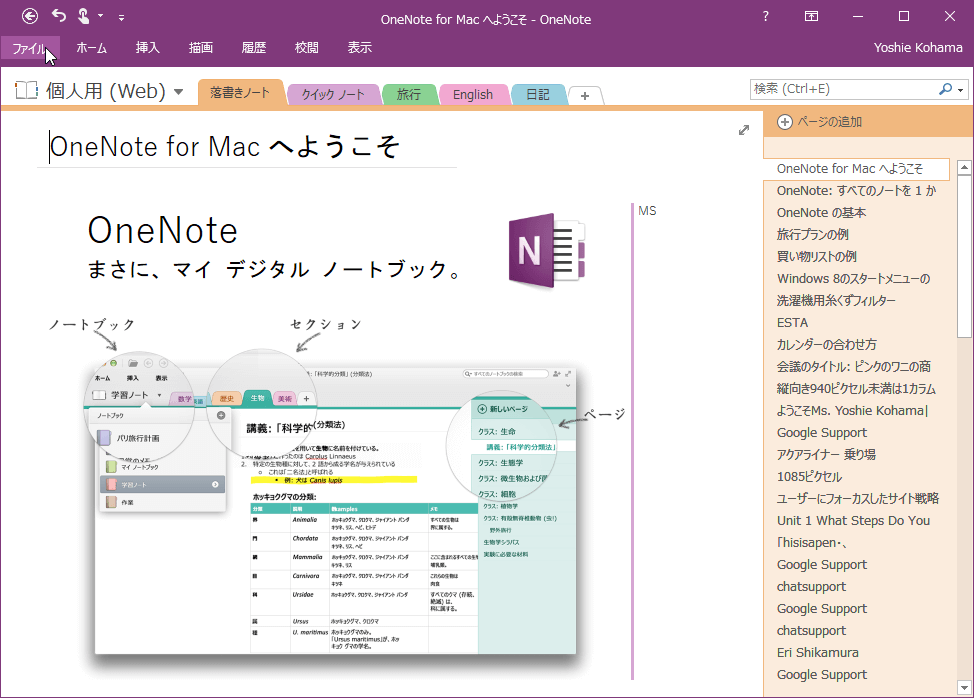
Task: Select the OneNote for Mac へようこそ page entry
Action: [x=856, y=169]
